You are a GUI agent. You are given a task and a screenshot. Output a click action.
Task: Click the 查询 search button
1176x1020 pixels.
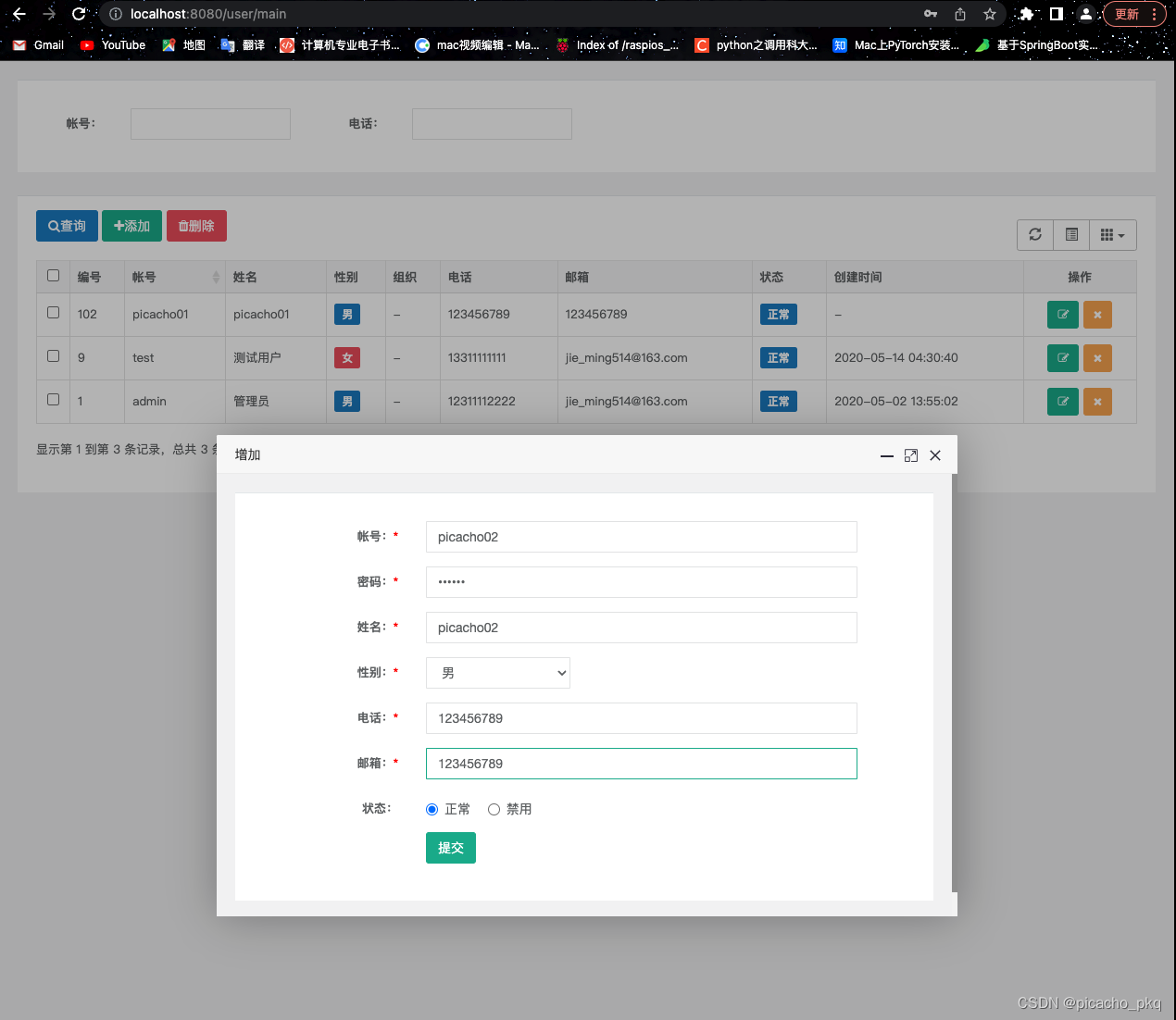pos(67,226)
